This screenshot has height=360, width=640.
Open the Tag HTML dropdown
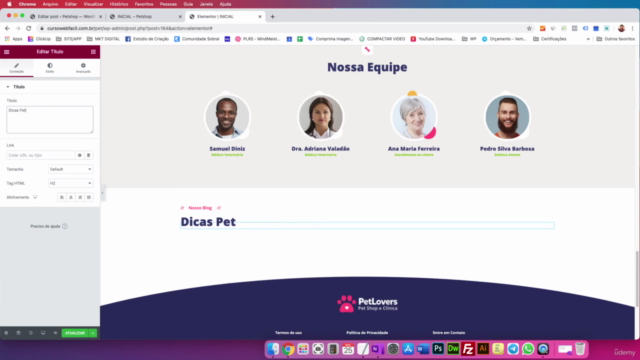coord(71,183)
